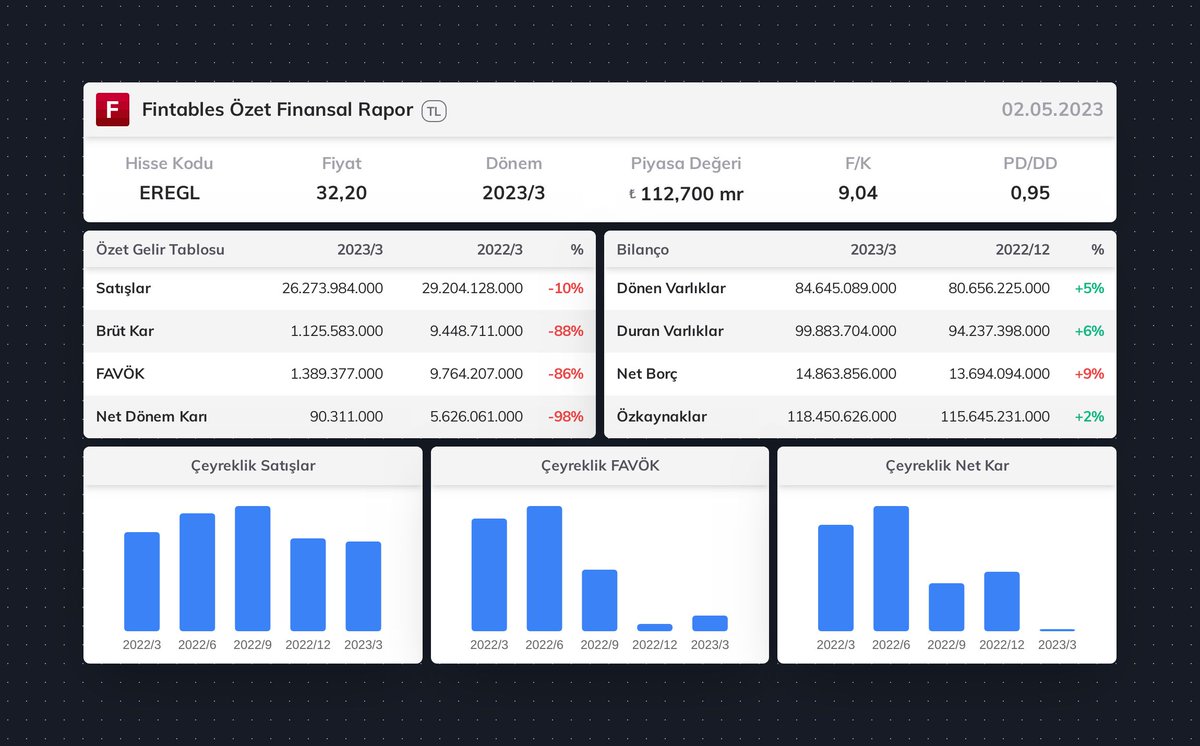Select the 2023/3 bar in Çeyreklik FAVÖK
This screenshot has height=746, width=1200.
pos(710,622)
